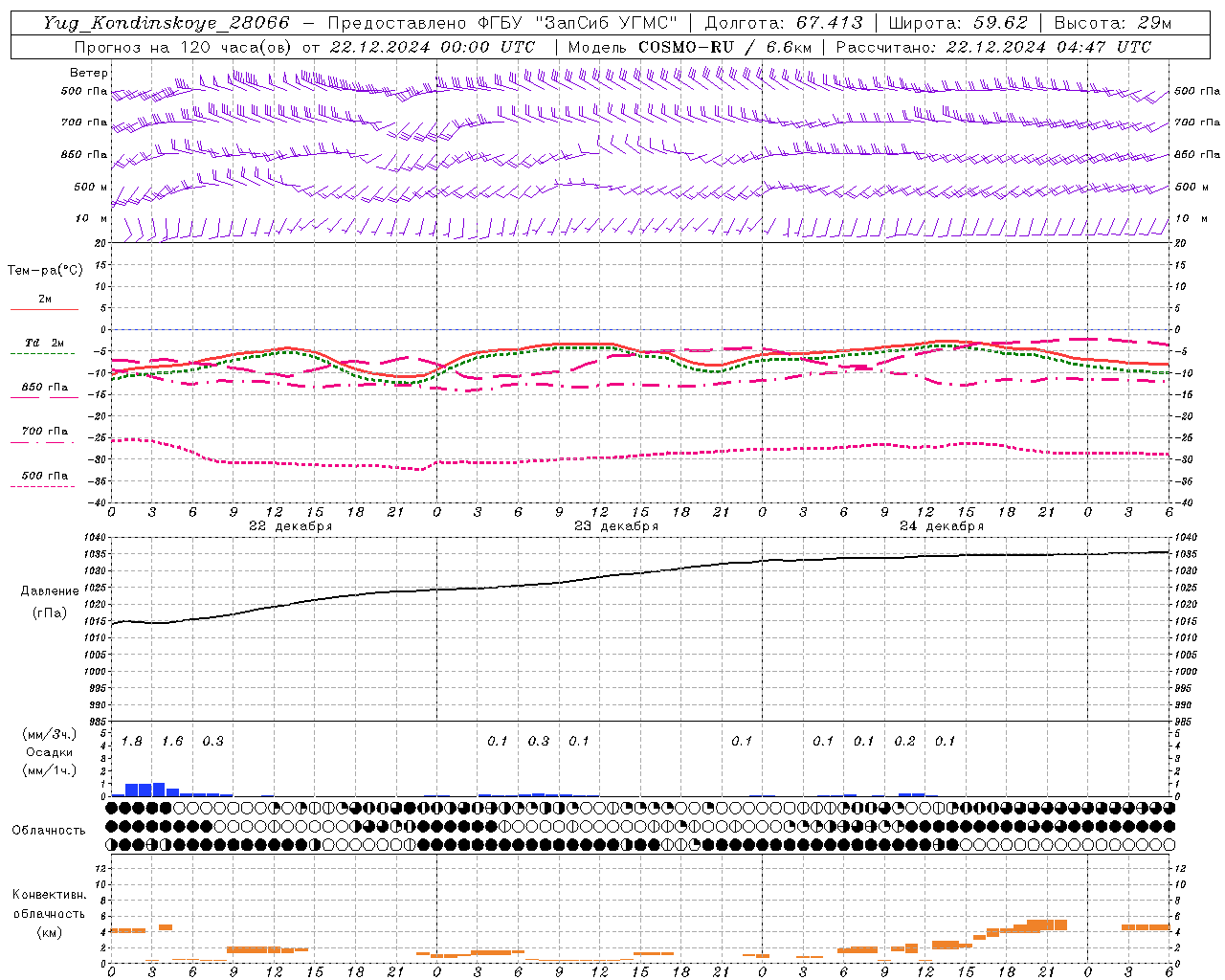This screenshot has width=1225, height=980.
Task: Select the Высота: 29м header field
Action: pos(1113,23)
